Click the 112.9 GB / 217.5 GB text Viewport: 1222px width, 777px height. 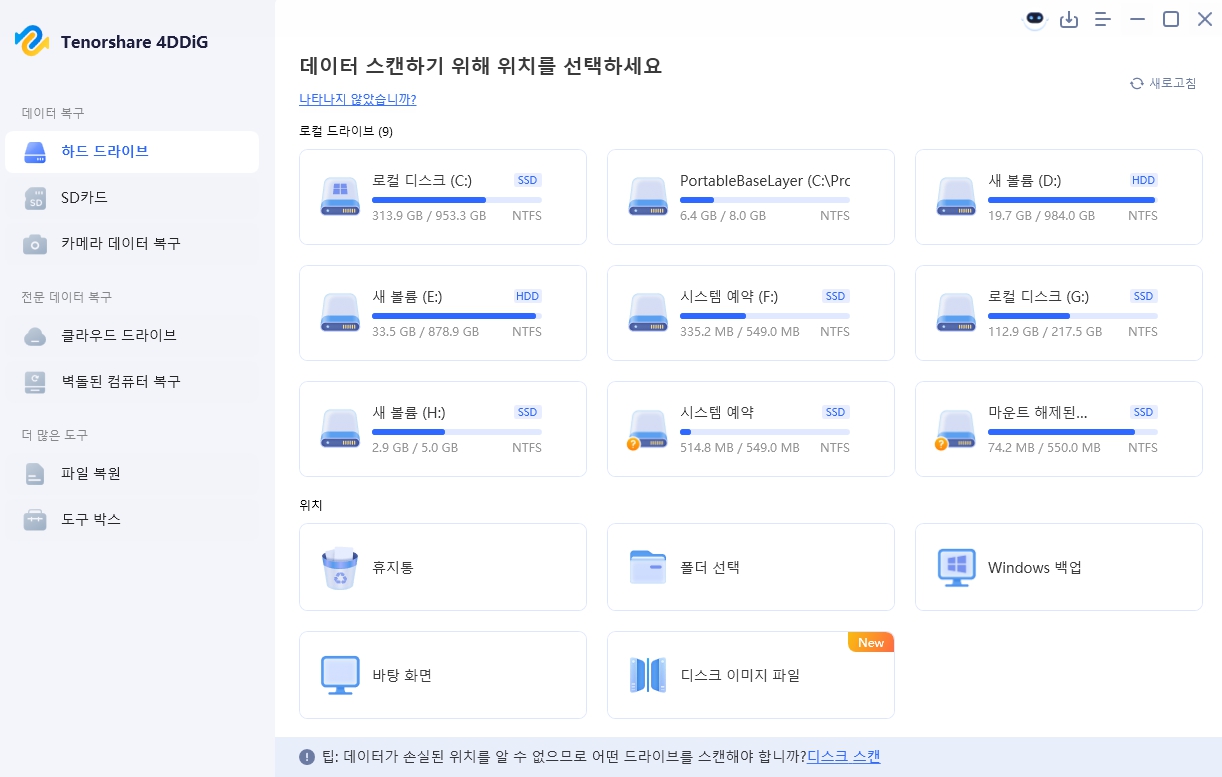pos(1045,332)
